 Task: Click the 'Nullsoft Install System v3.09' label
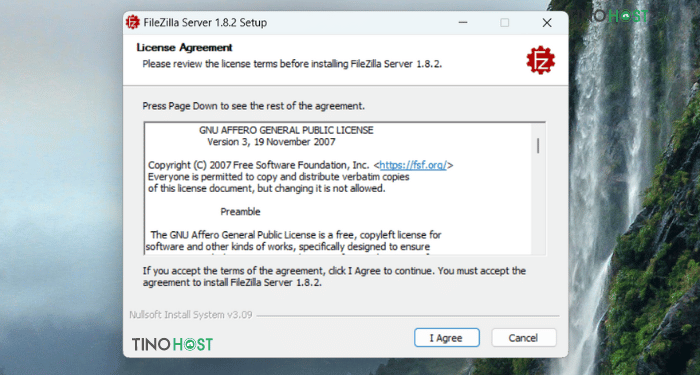point(191,315)
